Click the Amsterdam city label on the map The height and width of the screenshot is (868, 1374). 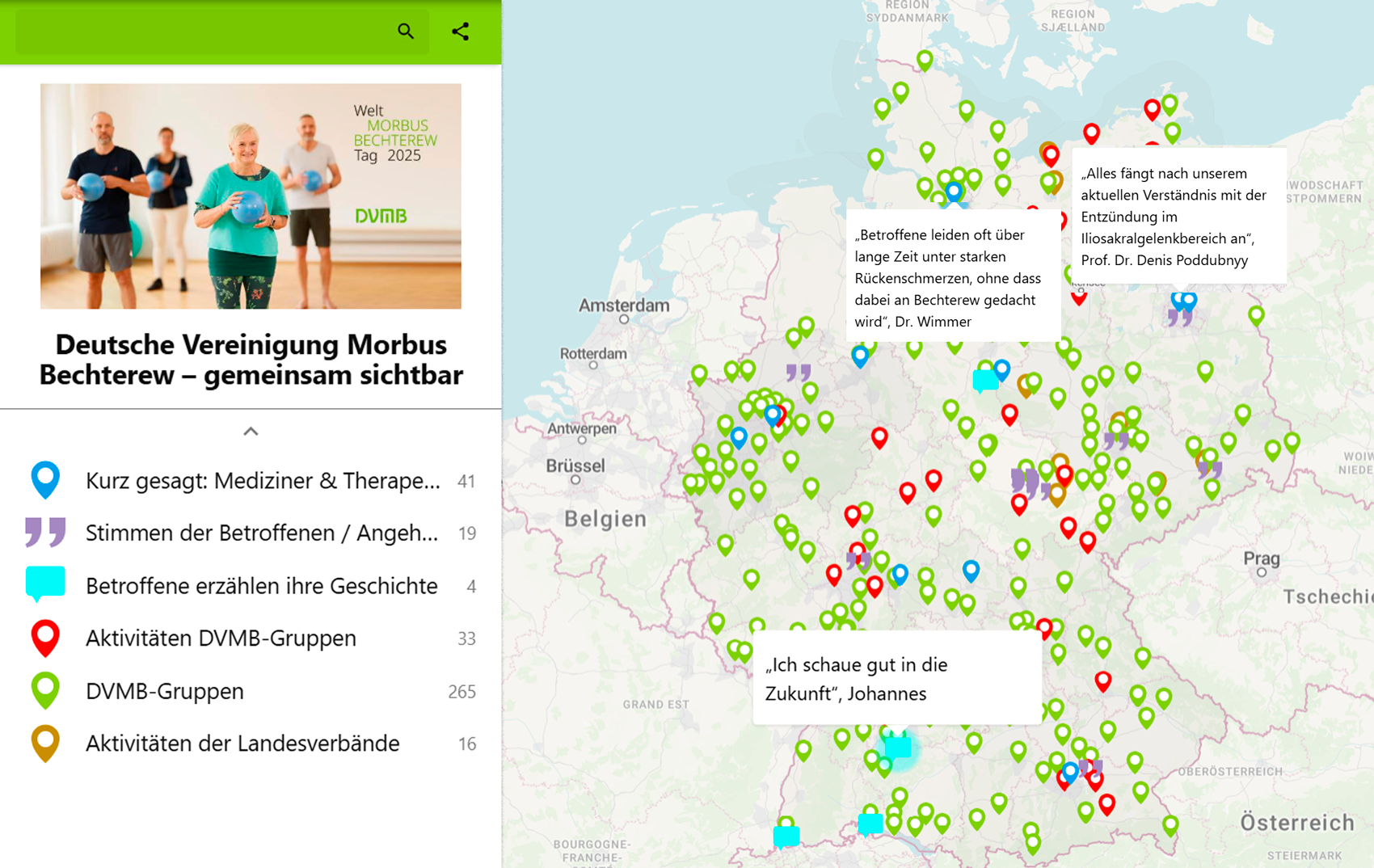624,305
